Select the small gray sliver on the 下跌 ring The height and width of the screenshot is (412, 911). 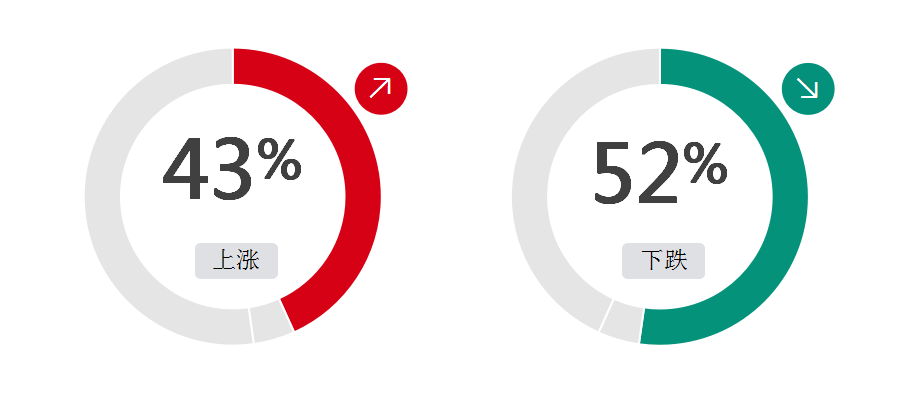pyautogui.click(x=622, y=322)
